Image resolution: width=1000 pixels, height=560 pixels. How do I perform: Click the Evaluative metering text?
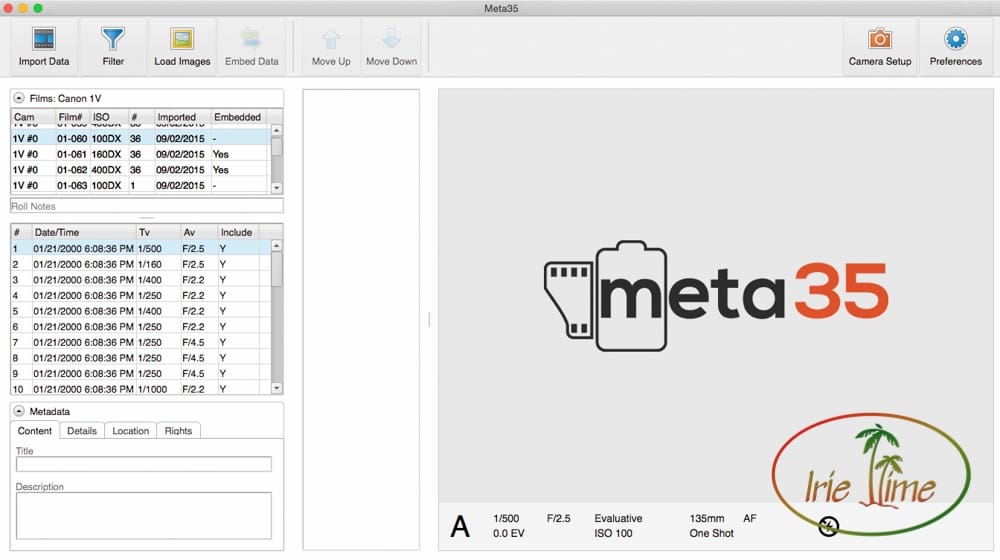point(618,519)
